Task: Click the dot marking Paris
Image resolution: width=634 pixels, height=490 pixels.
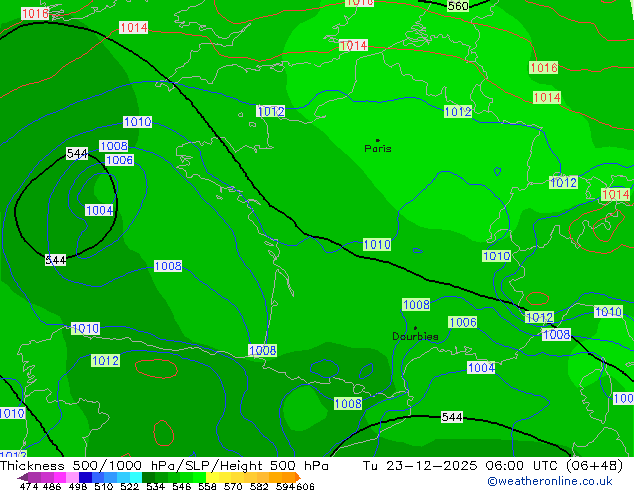Action: 378,140
